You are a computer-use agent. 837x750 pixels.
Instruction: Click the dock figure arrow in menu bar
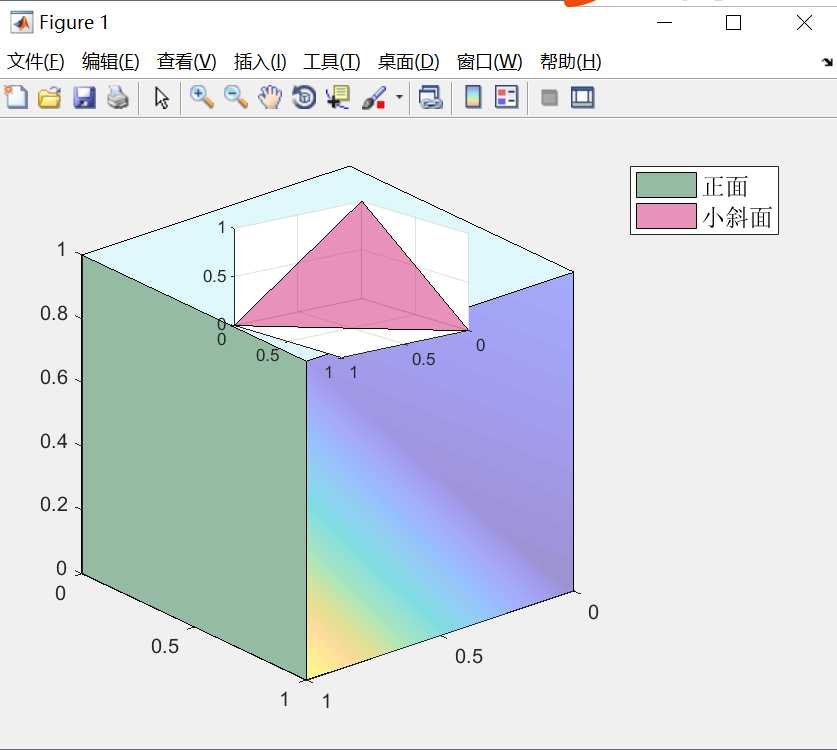827,62
